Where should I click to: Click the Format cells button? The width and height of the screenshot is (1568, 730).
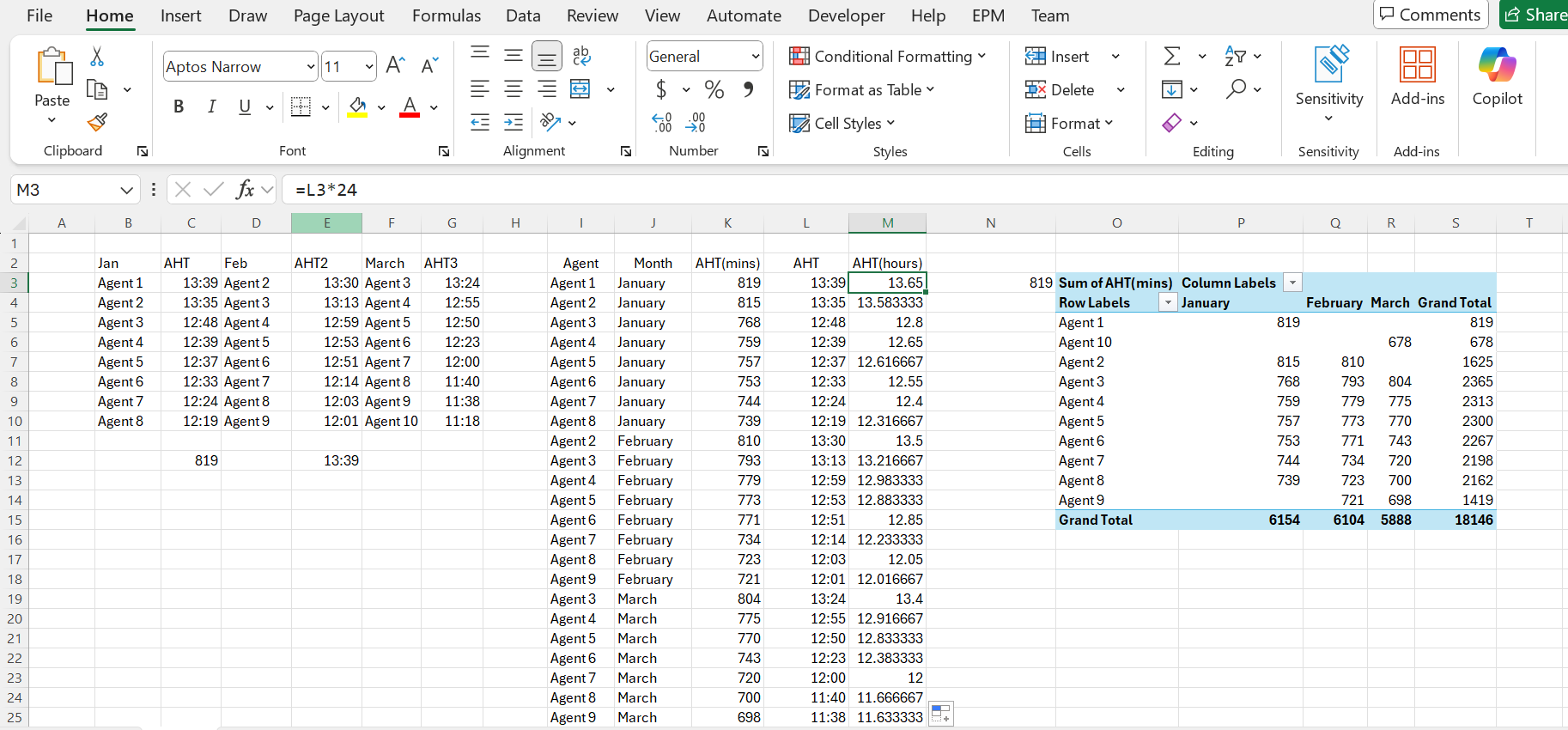coord(1069,124)
